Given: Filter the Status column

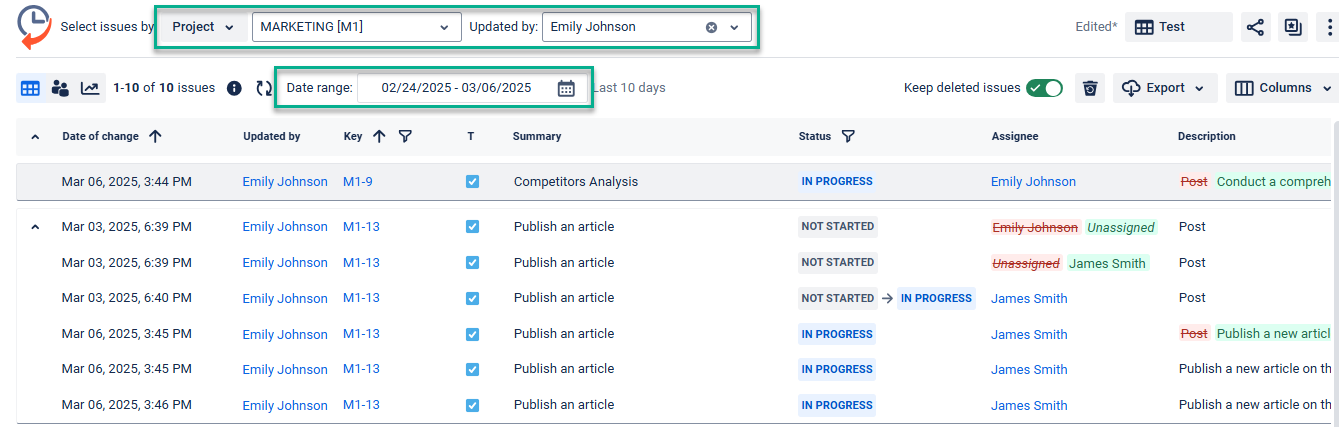Looking at the screenshot, I should point(848,136).
